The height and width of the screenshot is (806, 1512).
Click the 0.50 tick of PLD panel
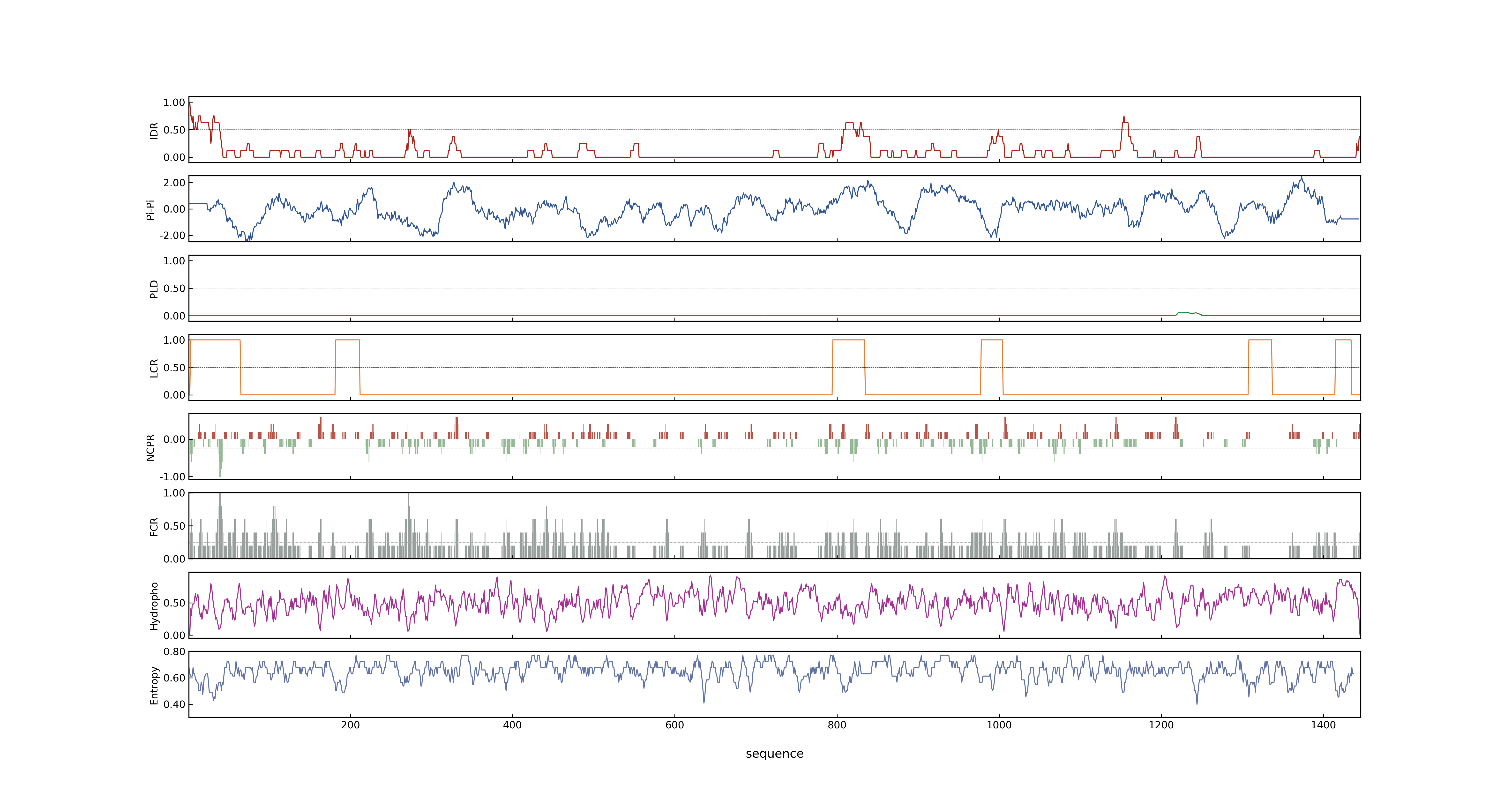pos(174,288)
